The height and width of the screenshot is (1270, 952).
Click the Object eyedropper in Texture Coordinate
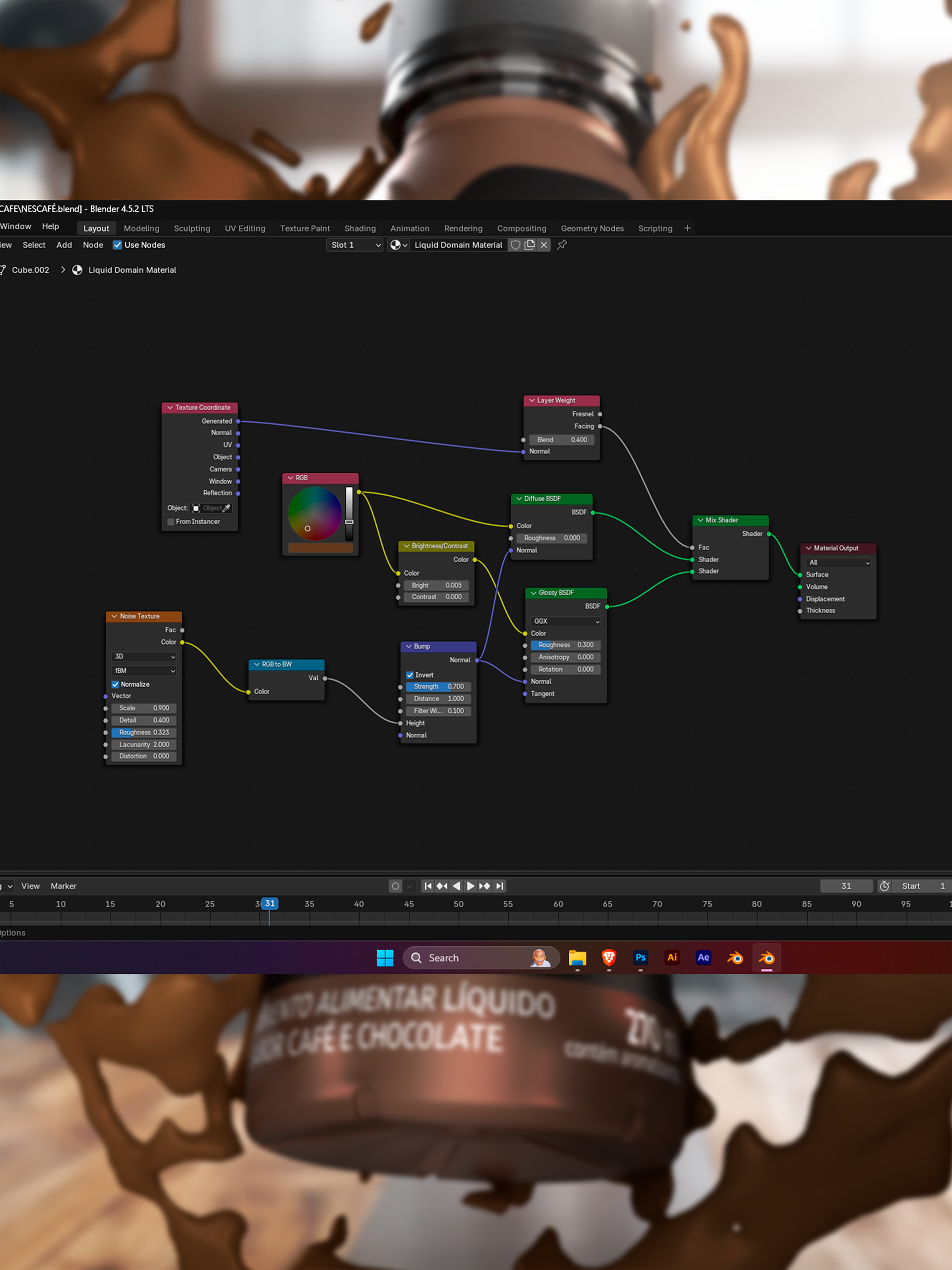pyautogui.click(x=227, y=508)
